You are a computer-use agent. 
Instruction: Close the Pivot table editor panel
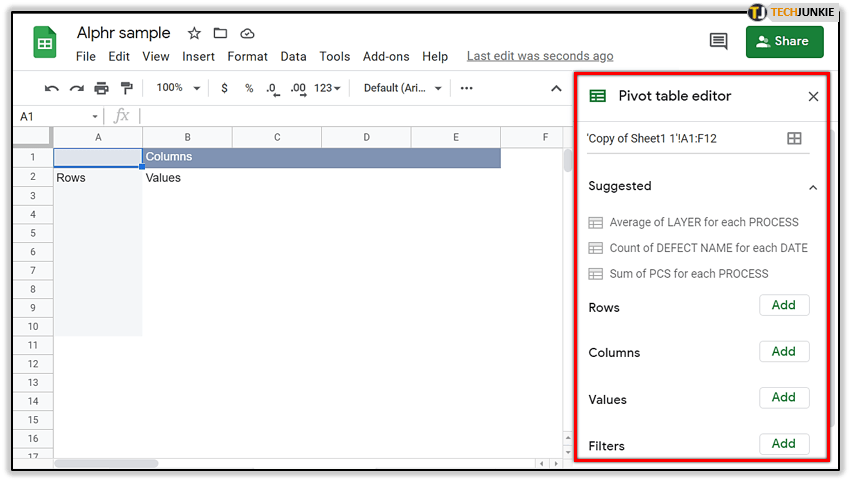(x=813, y=97)
